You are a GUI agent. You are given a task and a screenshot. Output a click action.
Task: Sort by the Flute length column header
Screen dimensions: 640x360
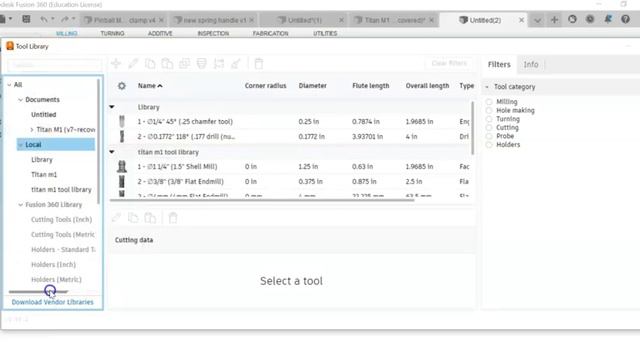(371, 86)
